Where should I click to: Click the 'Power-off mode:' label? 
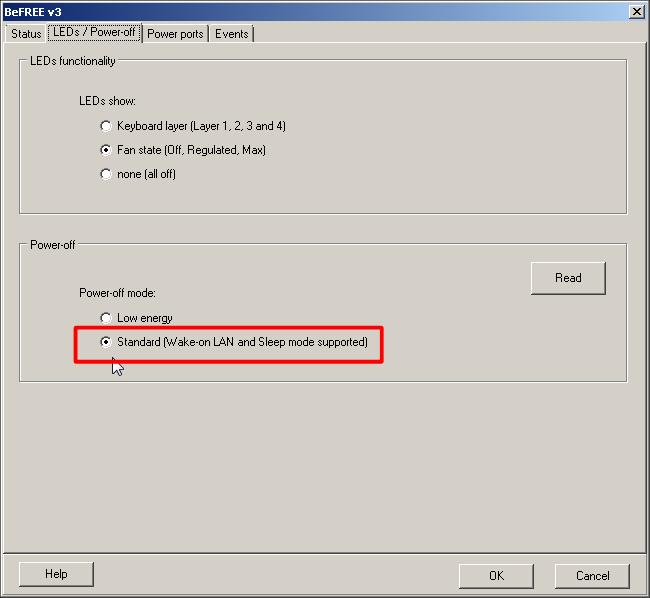pos(117,293)
